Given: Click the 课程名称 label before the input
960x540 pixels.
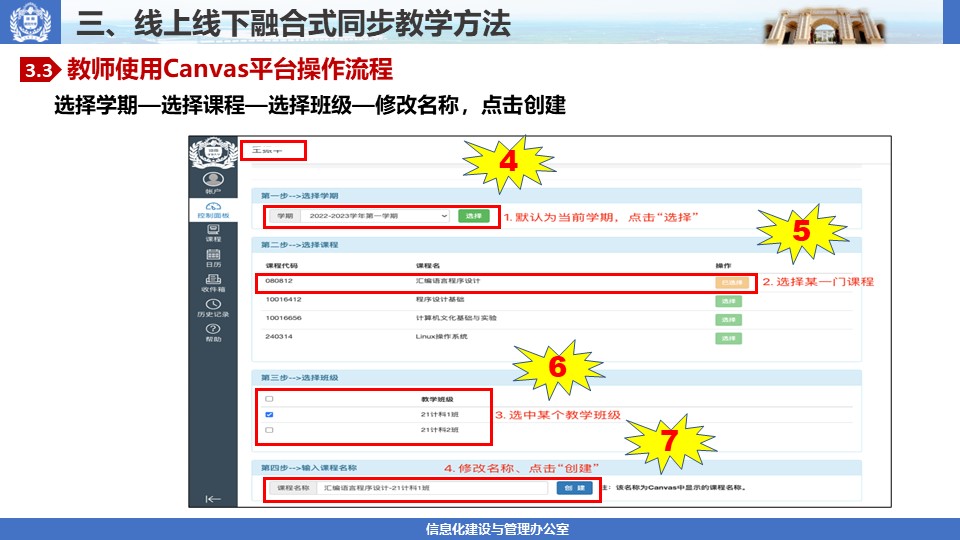Looking at the screenshot, I should [293, 488].
